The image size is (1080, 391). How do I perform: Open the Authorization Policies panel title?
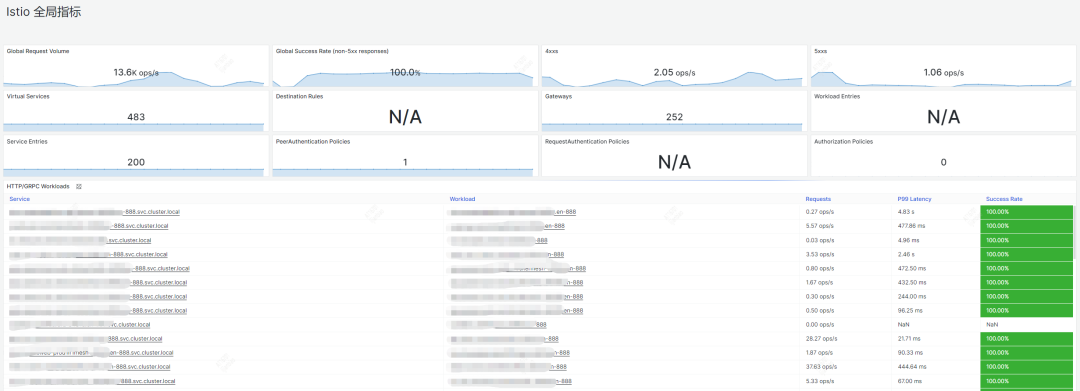pos(843,142)
